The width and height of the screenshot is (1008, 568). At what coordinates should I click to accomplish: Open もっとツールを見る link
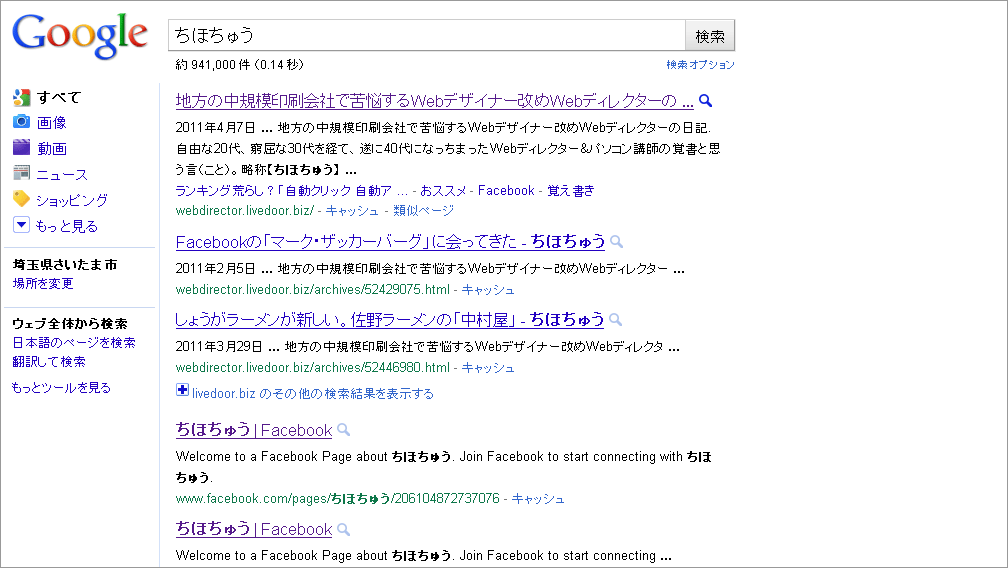click(61, 387)
